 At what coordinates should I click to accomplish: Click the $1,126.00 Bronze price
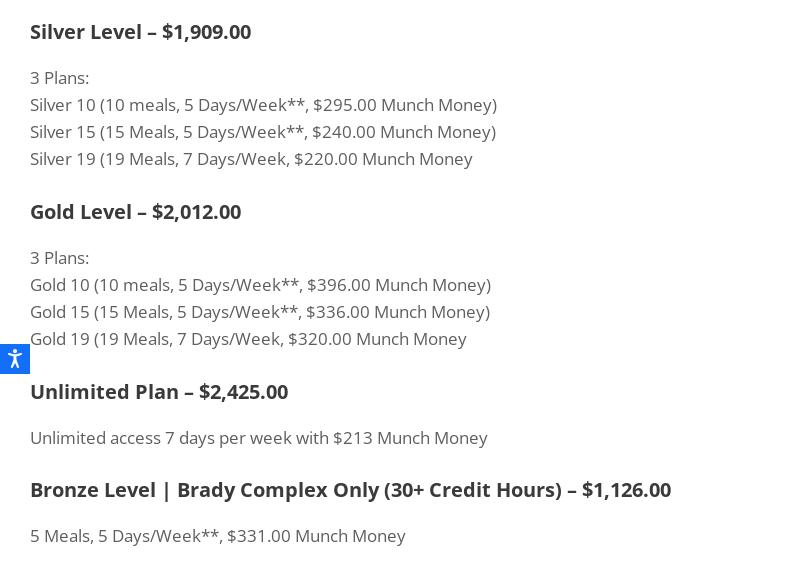(x=626, y=490)
